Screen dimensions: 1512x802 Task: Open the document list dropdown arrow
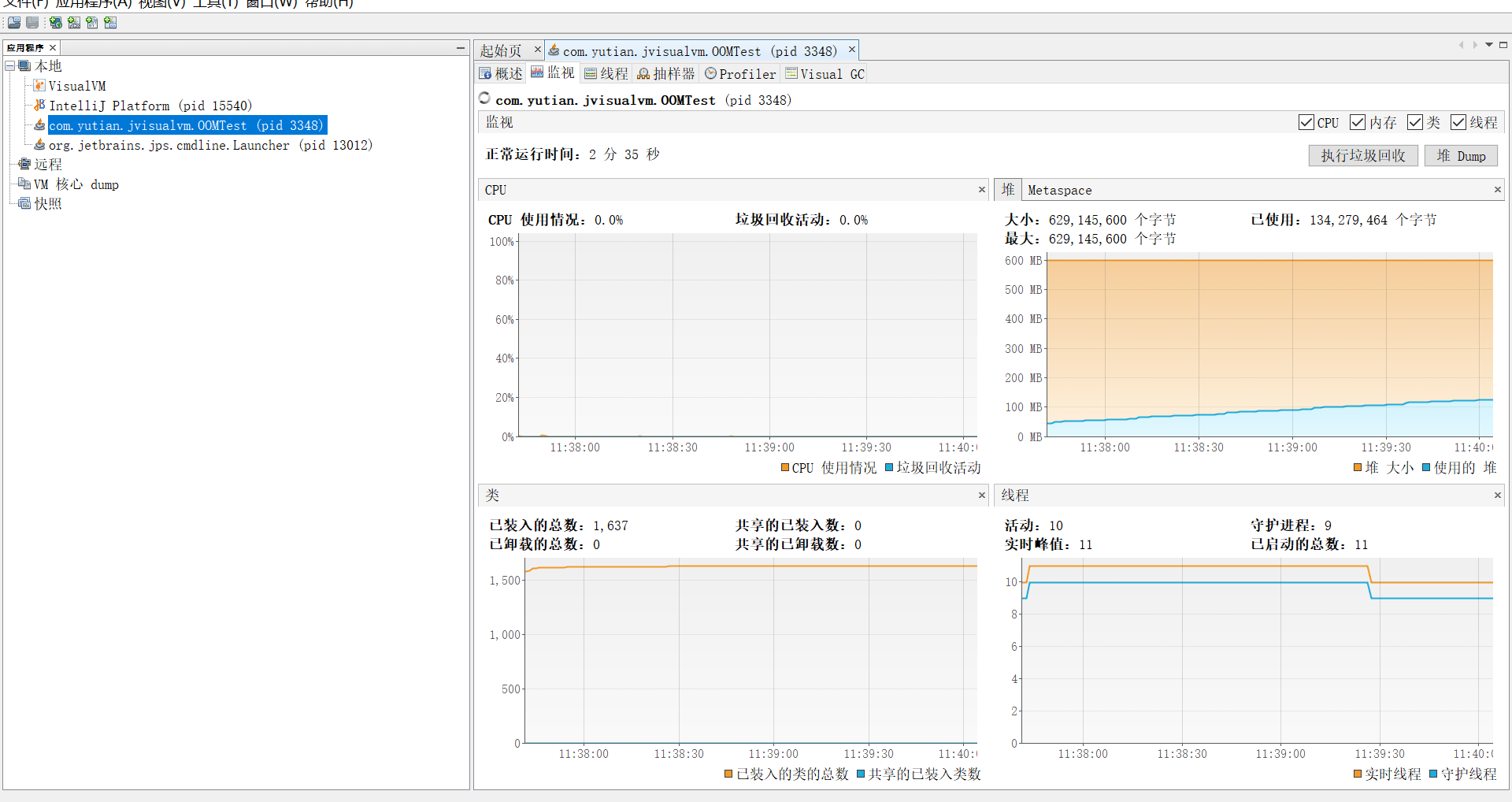click(x=1489, y=45)
